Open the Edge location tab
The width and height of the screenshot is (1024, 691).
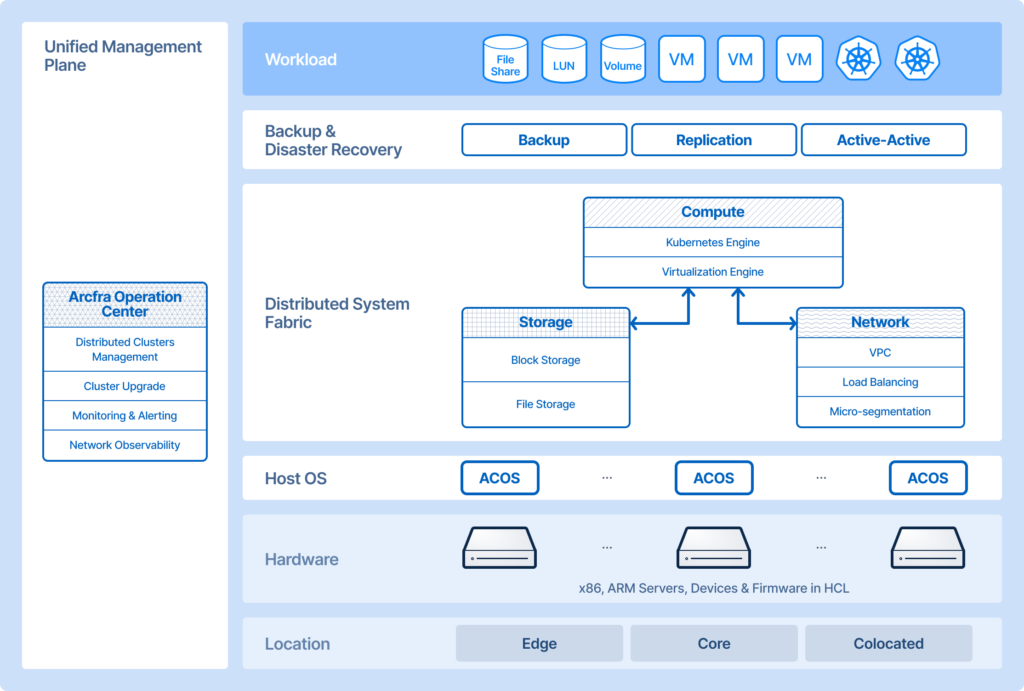[539, 644]
